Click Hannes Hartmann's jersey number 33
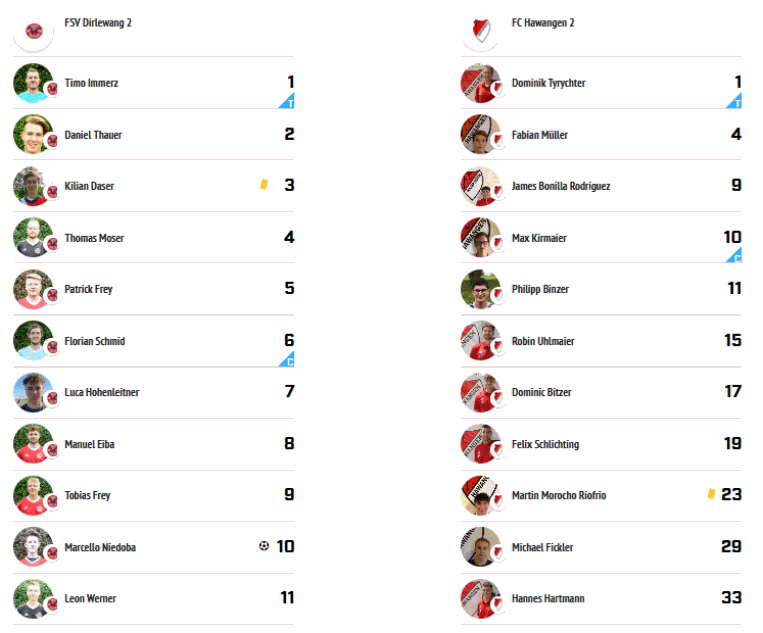This screenshot has width=763, height=633. 731,597
